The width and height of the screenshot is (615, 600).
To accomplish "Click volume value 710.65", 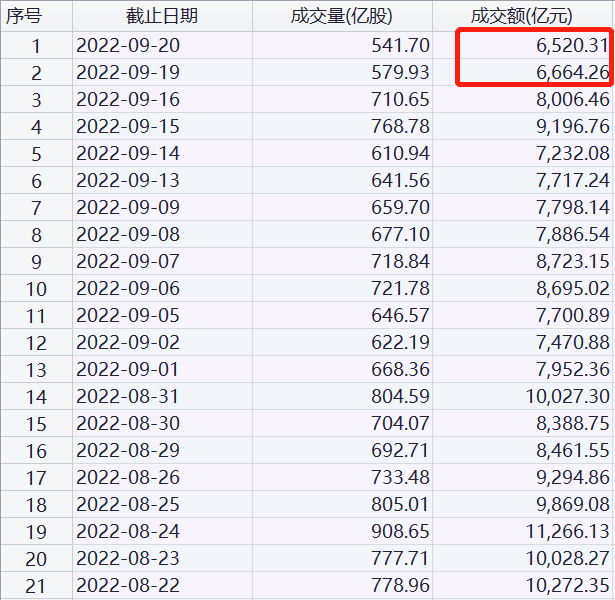I will pos(400,99).
